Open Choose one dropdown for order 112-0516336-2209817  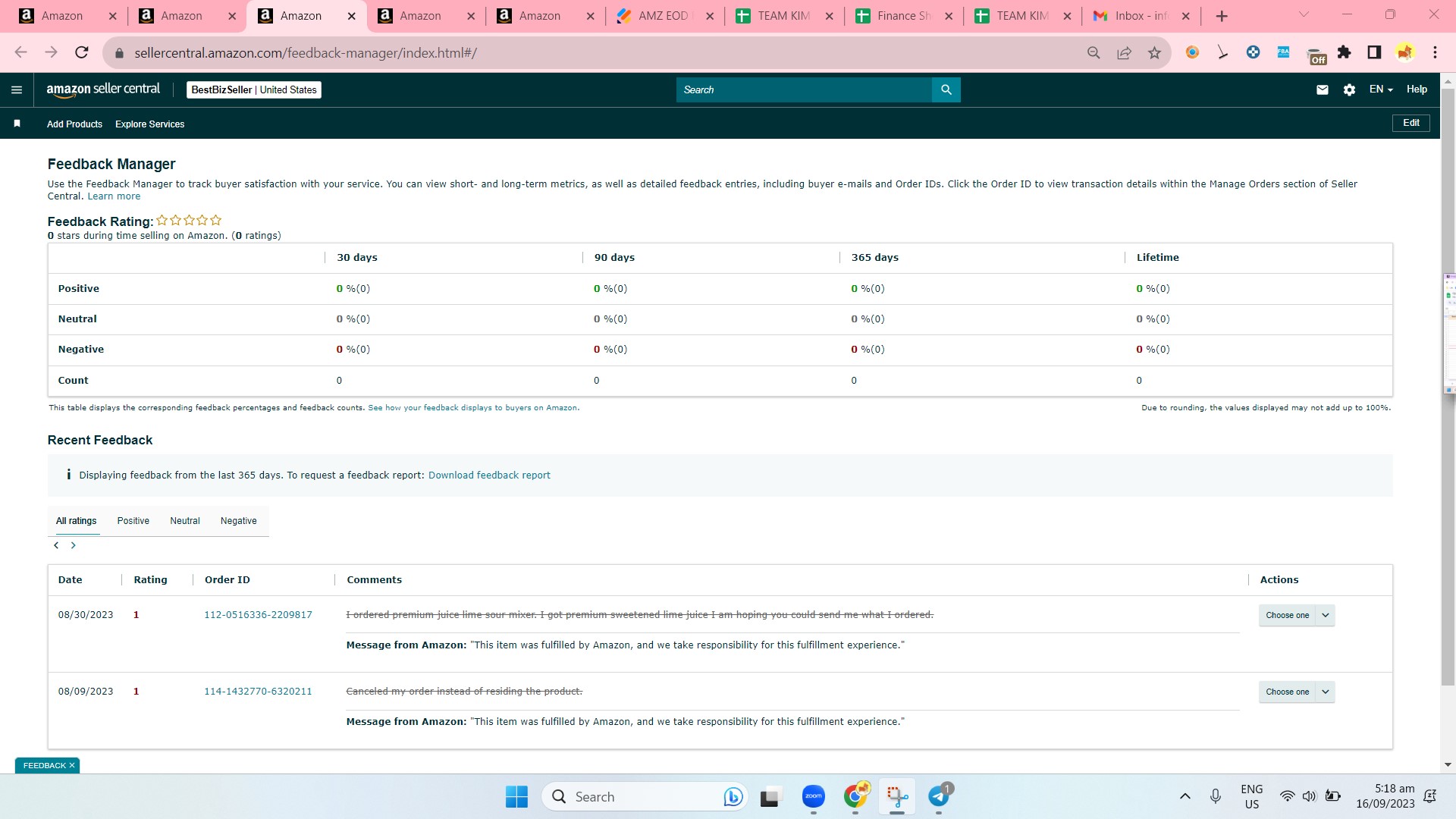(1296, 615)
